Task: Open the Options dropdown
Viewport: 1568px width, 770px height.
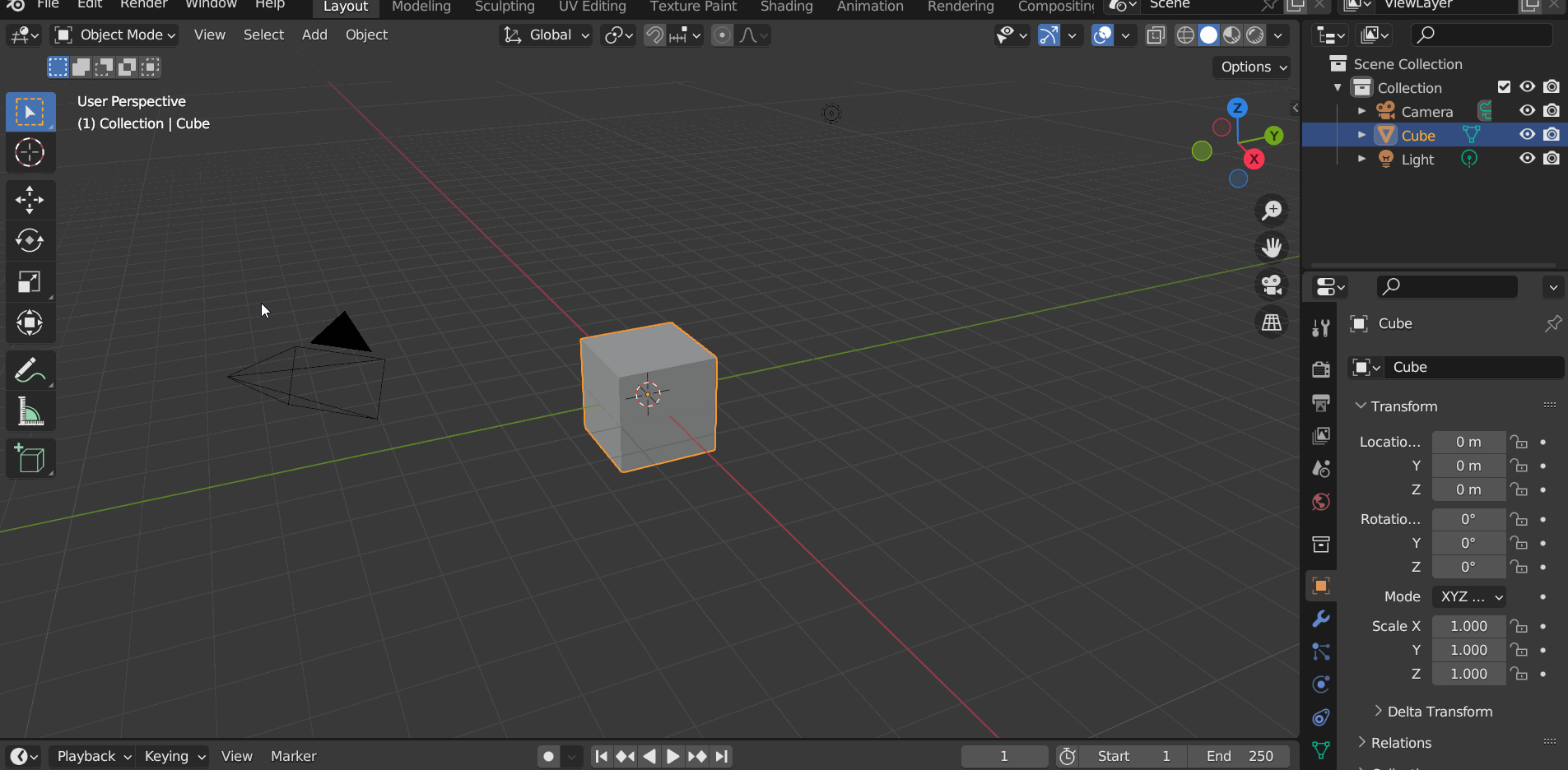Action: [x=1251, y=67]
